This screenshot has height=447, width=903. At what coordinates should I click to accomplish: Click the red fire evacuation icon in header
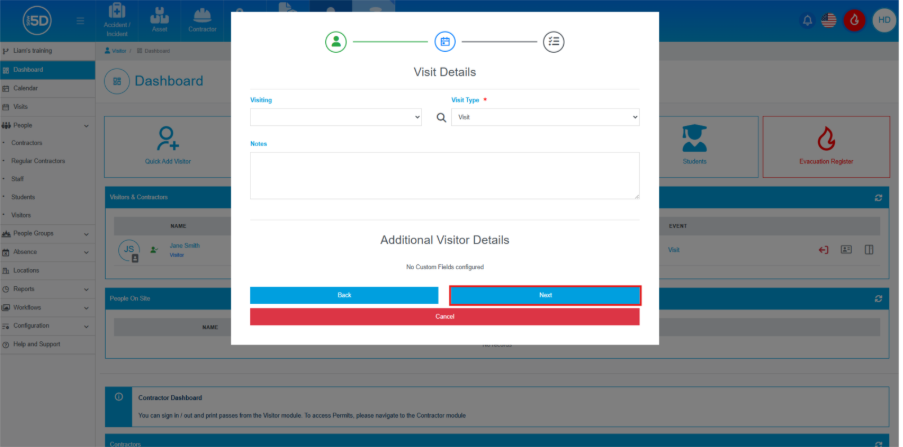pyautogui.click(x=853, y=20)
